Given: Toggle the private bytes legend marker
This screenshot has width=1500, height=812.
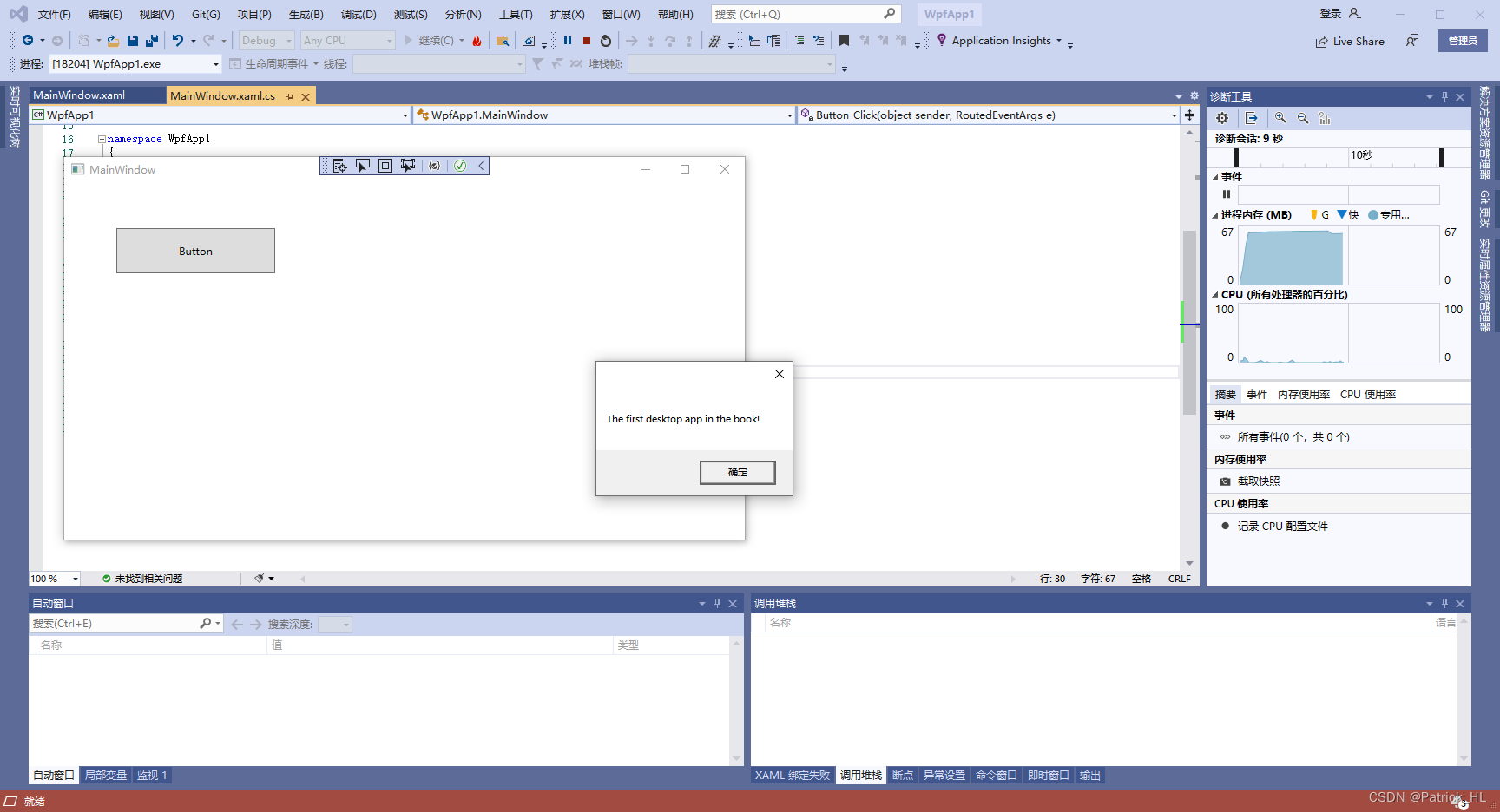Looking at the screenshot, I should [x=1373, y=215].
